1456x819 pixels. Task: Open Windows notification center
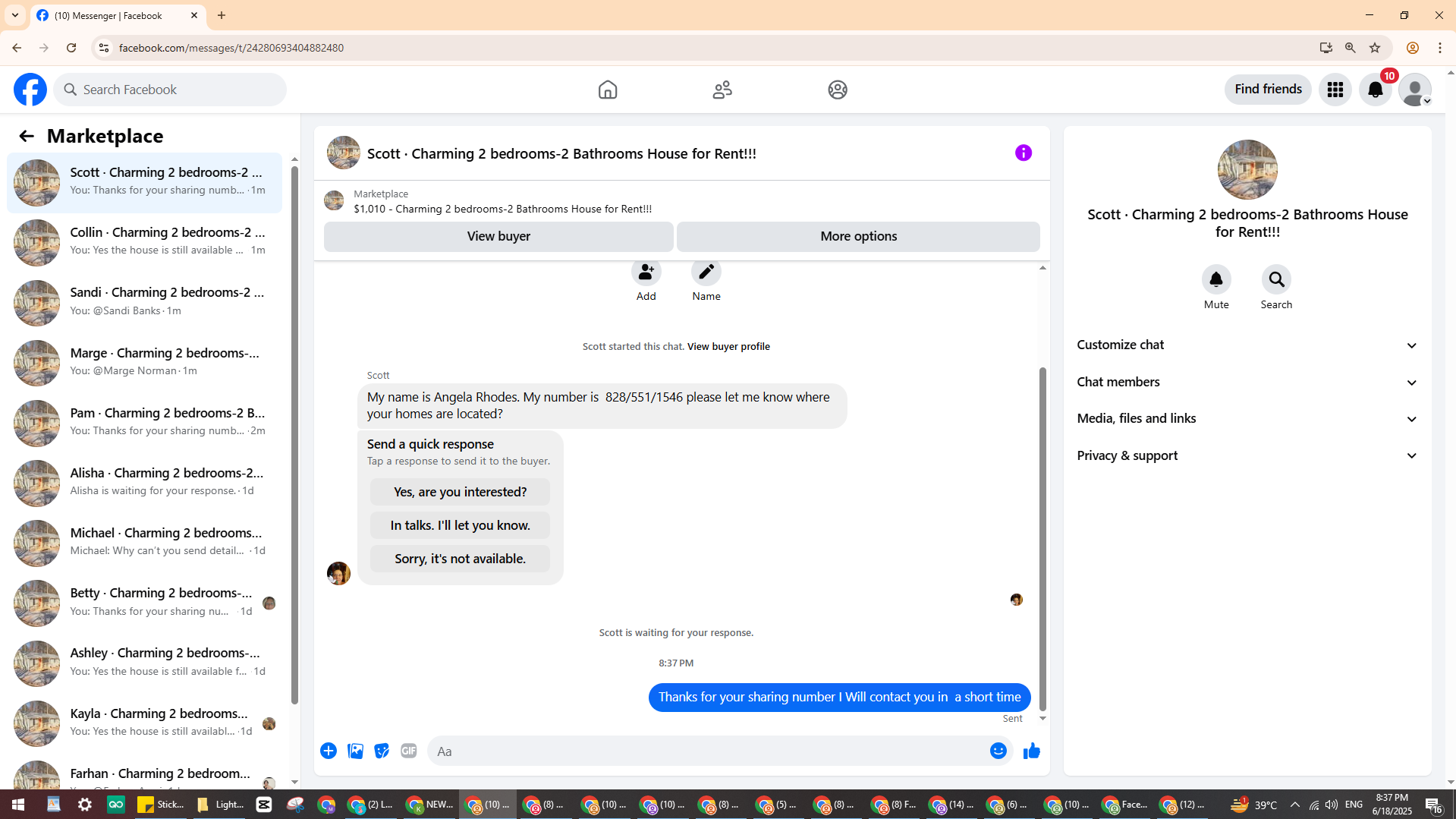(1433, 805)
